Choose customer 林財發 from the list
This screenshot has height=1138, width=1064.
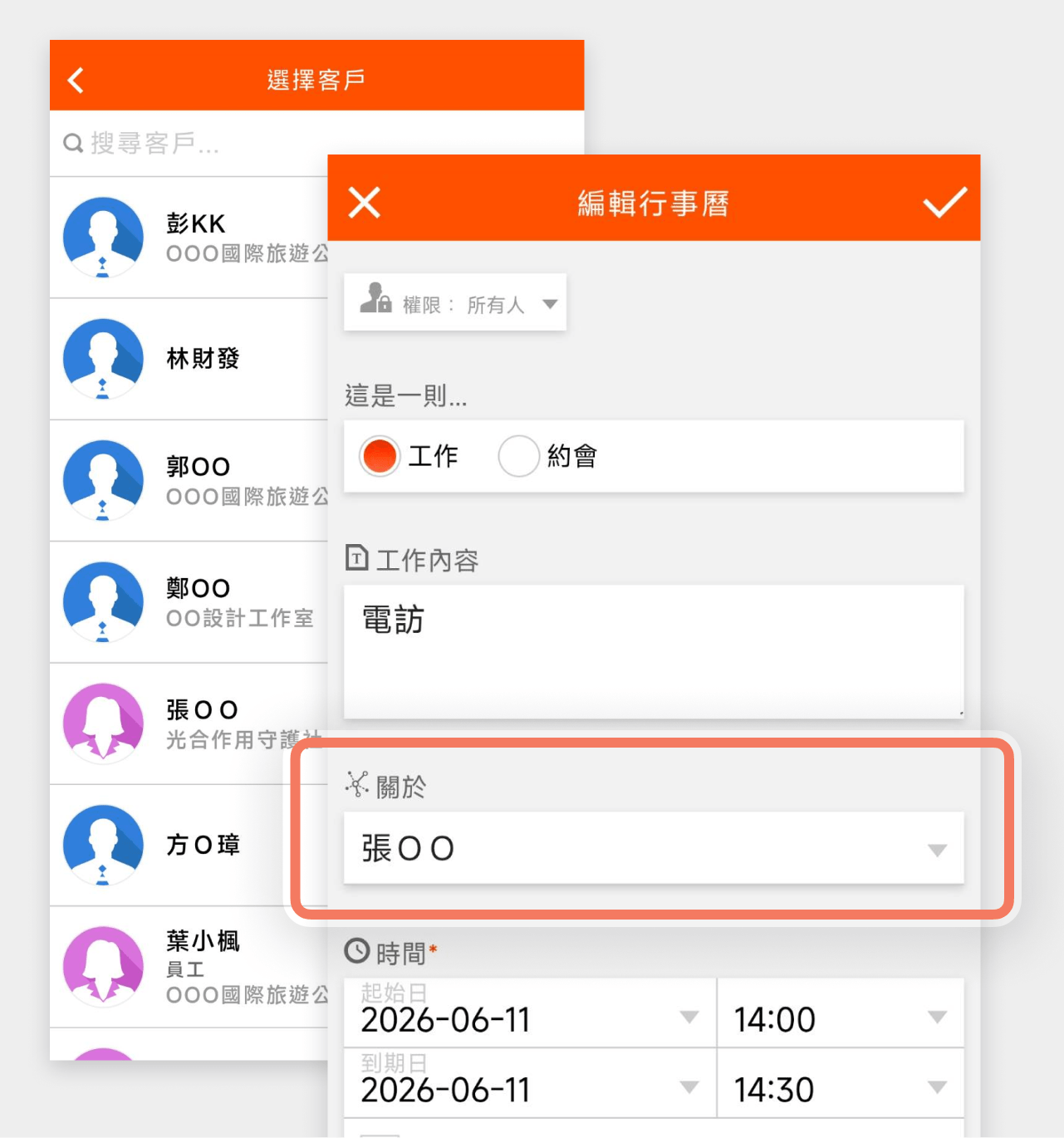pos(203,358)
